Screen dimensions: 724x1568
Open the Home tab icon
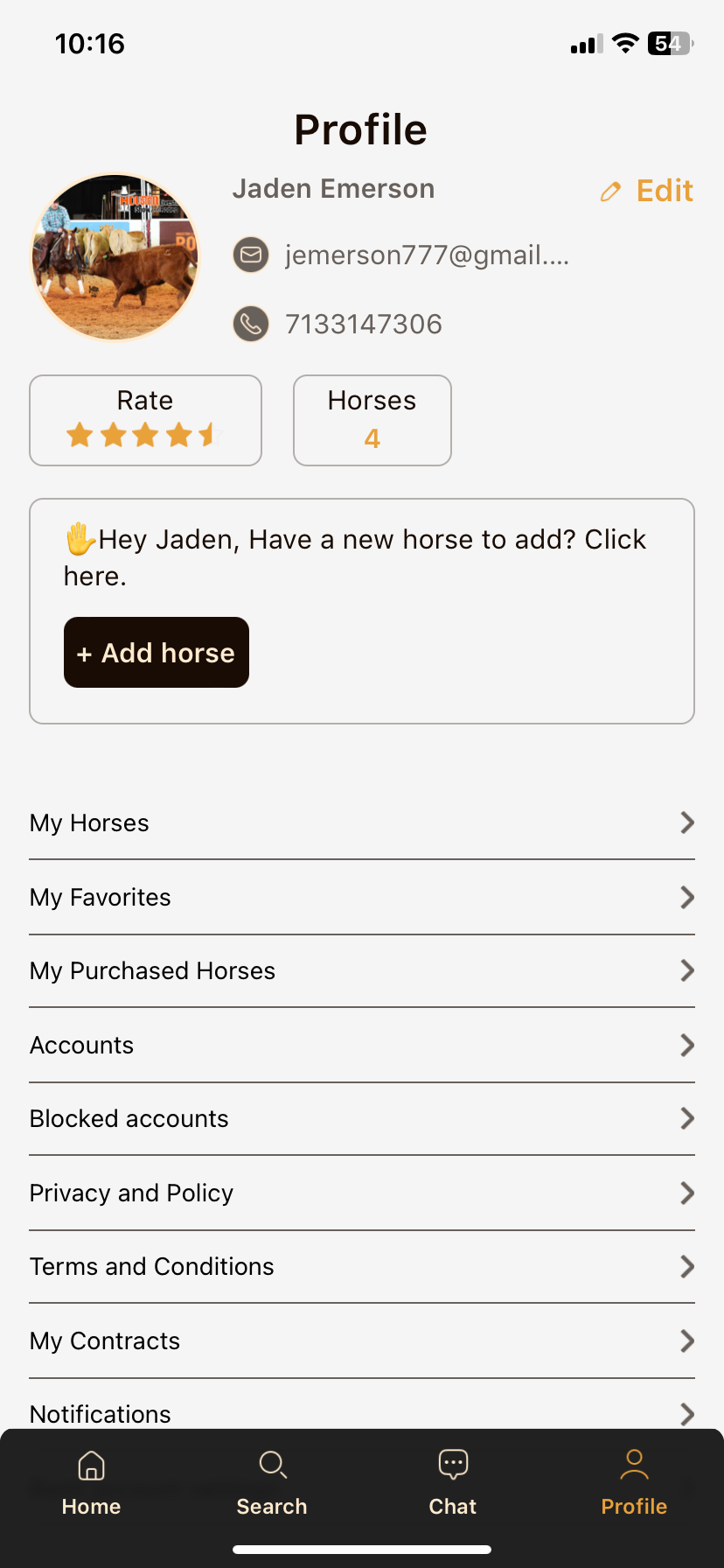tap(91, 1465)
